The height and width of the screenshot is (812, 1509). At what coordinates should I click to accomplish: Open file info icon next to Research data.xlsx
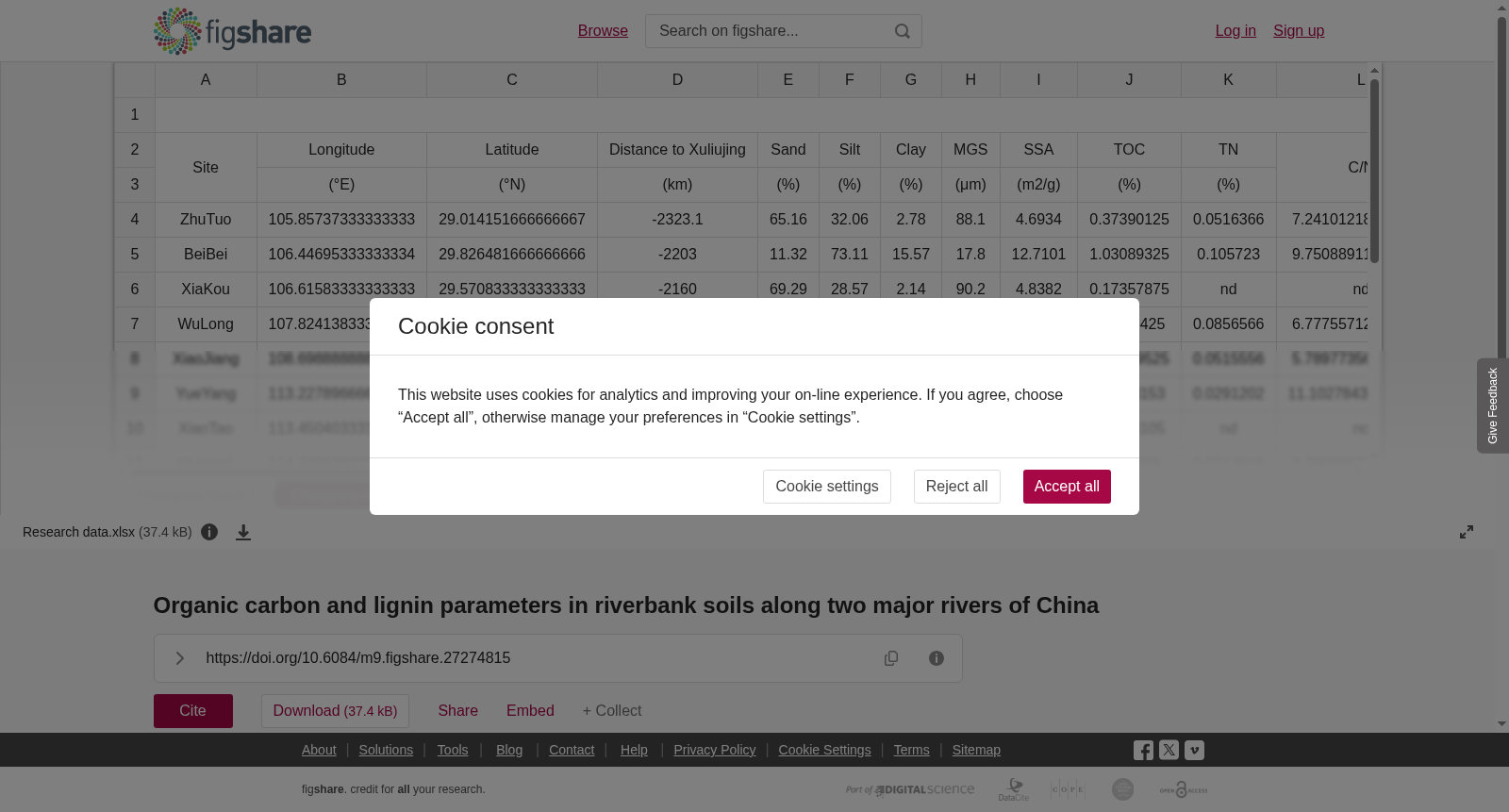[x=209, y=532]
